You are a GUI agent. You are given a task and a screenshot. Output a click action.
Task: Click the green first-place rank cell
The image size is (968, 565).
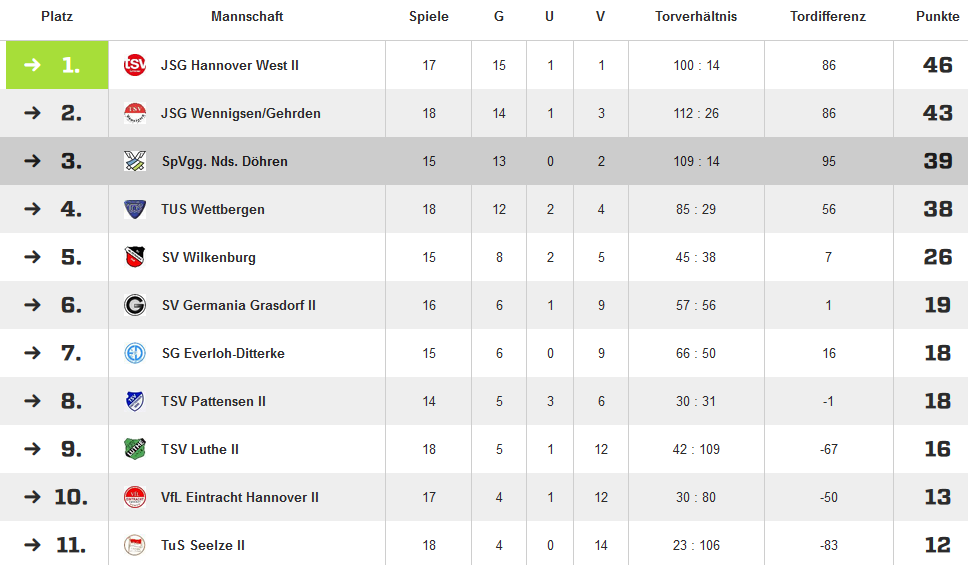57,65
